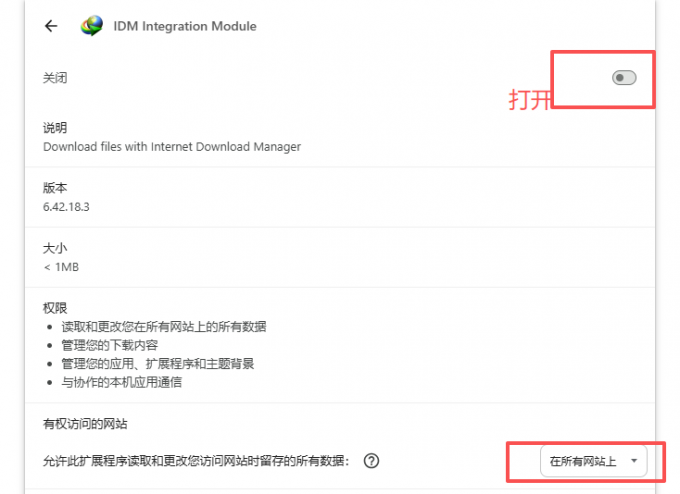The image size is (680, 494).
Task: Click the 说明 label
Action: click(x=55, y=128)
